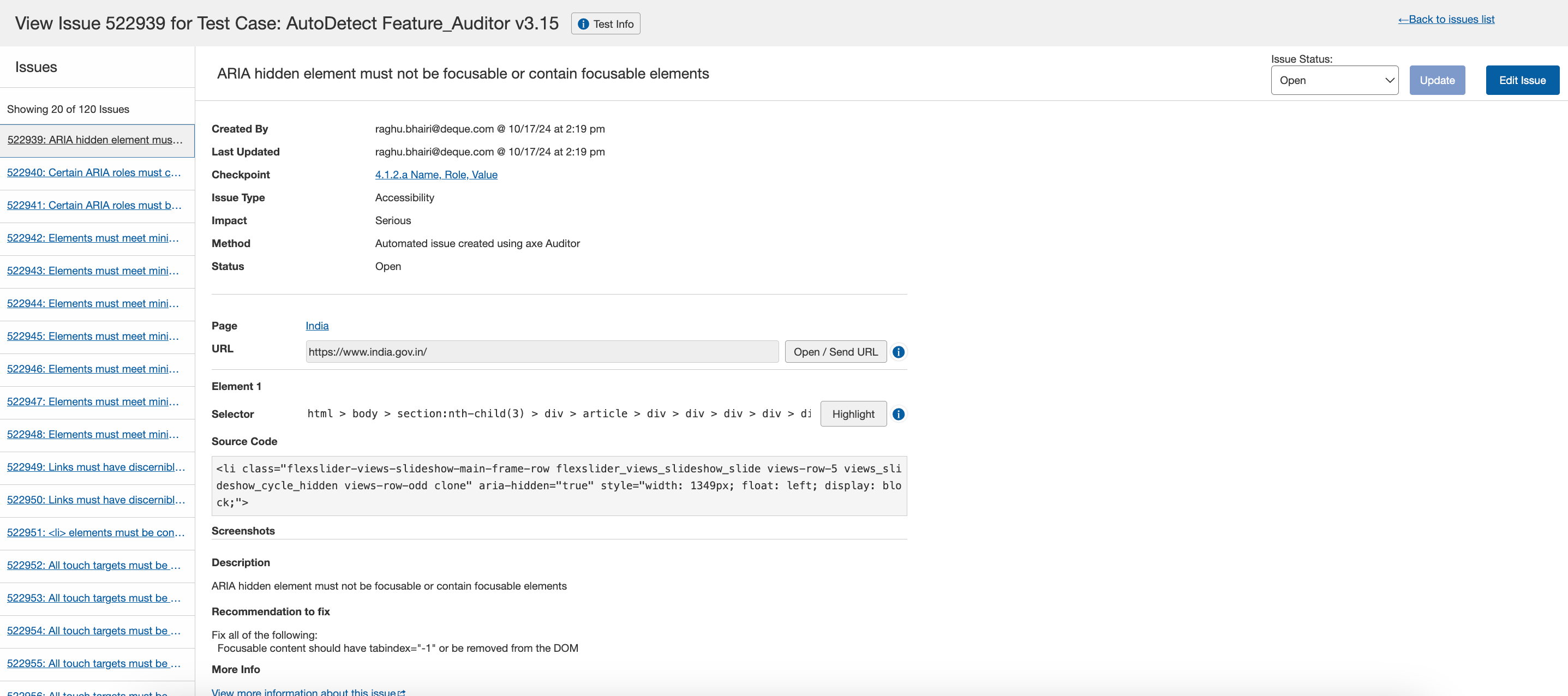Click the Source Code text box
Screen dimensions: 1568x696
[x=558, y=485]
